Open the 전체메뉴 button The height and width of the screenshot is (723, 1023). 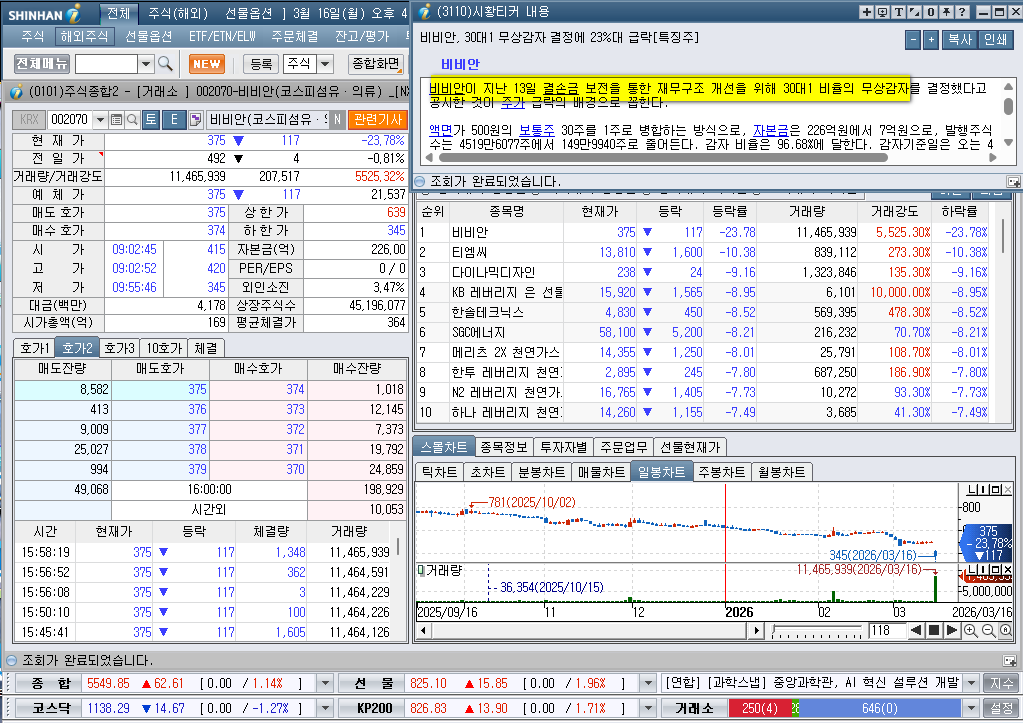pos(42,63)
